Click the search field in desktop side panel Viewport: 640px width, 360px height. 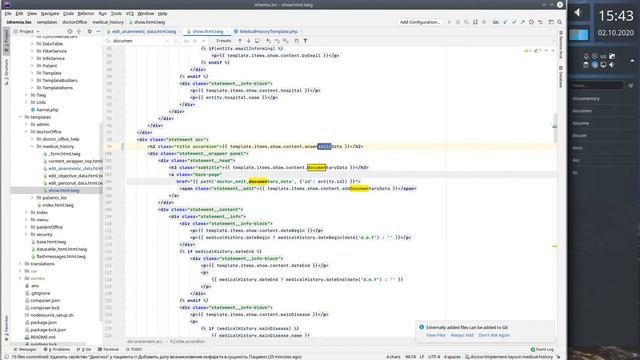click(597, 85)
